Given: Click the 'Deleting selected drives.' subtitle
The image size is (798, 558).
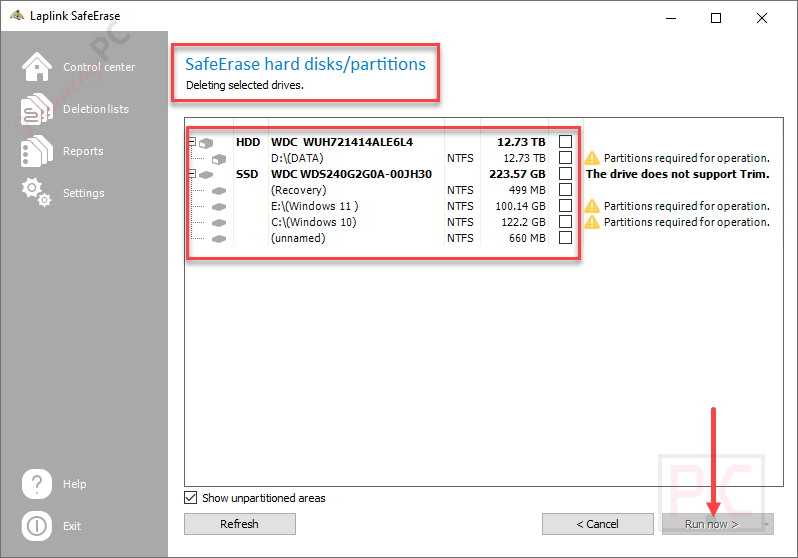Looking at the screenshot, I should (x=245, y=85).
